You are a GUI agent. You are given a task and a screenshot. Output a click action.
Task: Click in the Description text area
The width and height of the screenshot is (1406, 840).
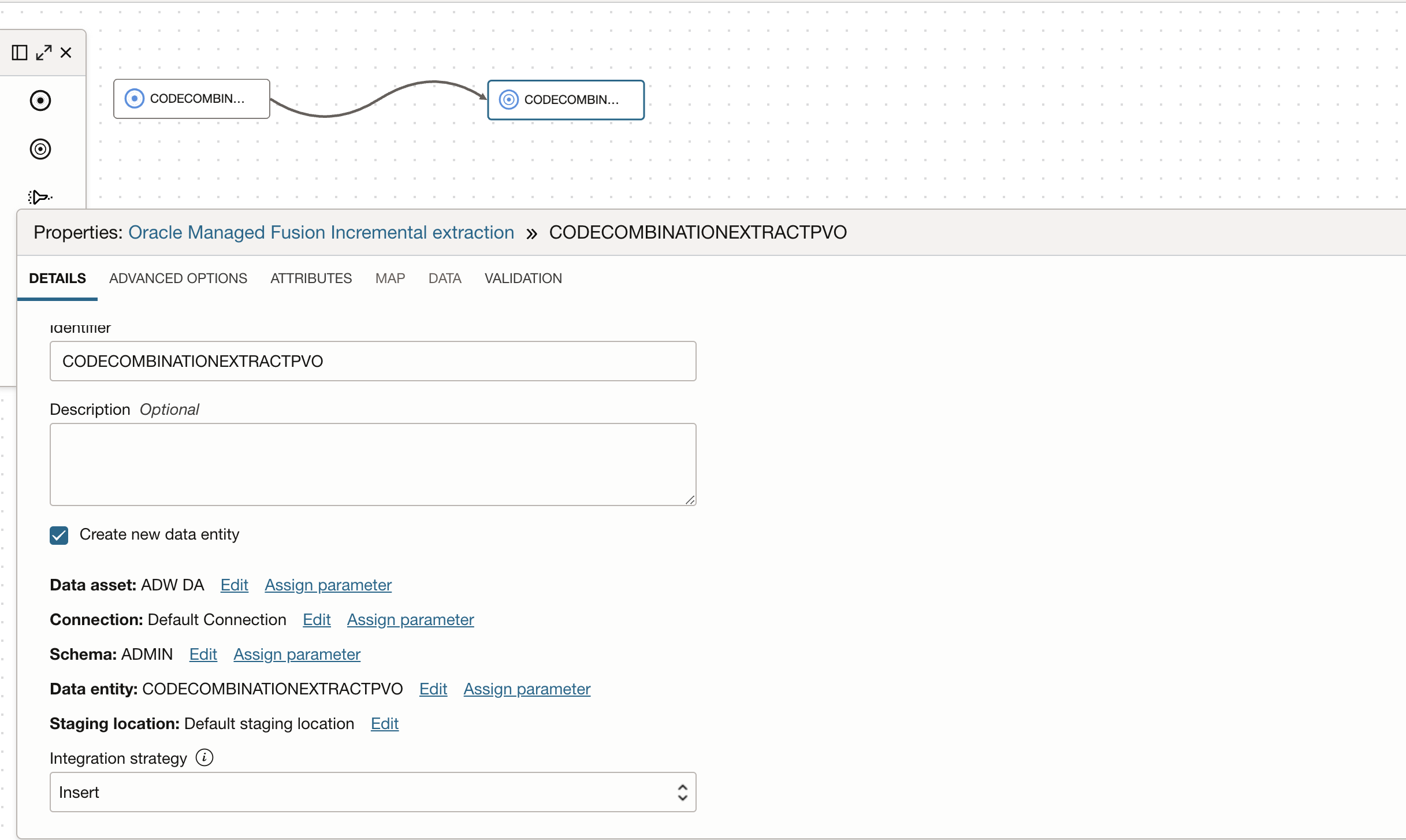373,464
